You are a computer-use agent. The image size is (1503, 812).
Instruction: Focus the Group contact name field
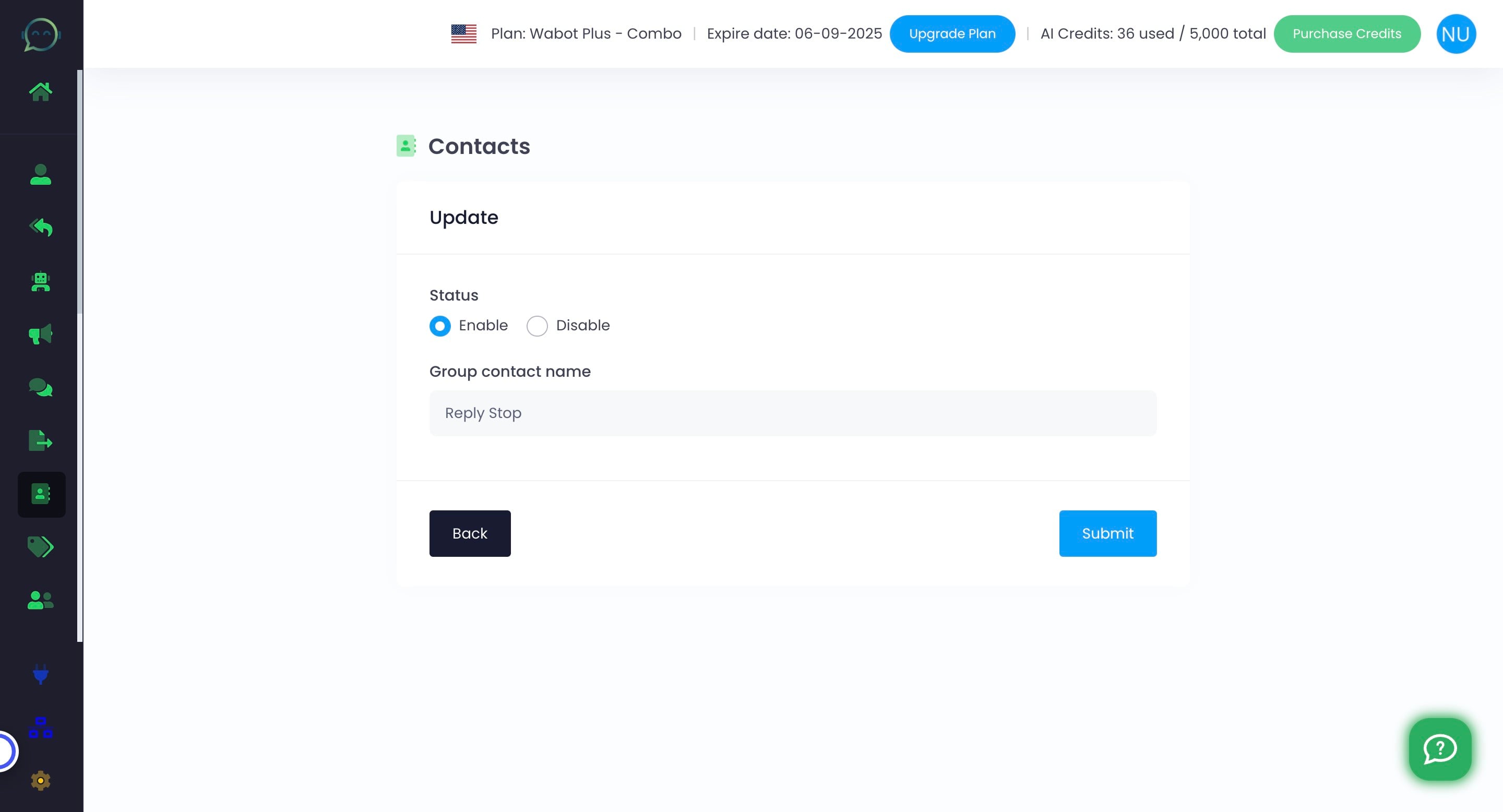(792, 413)
